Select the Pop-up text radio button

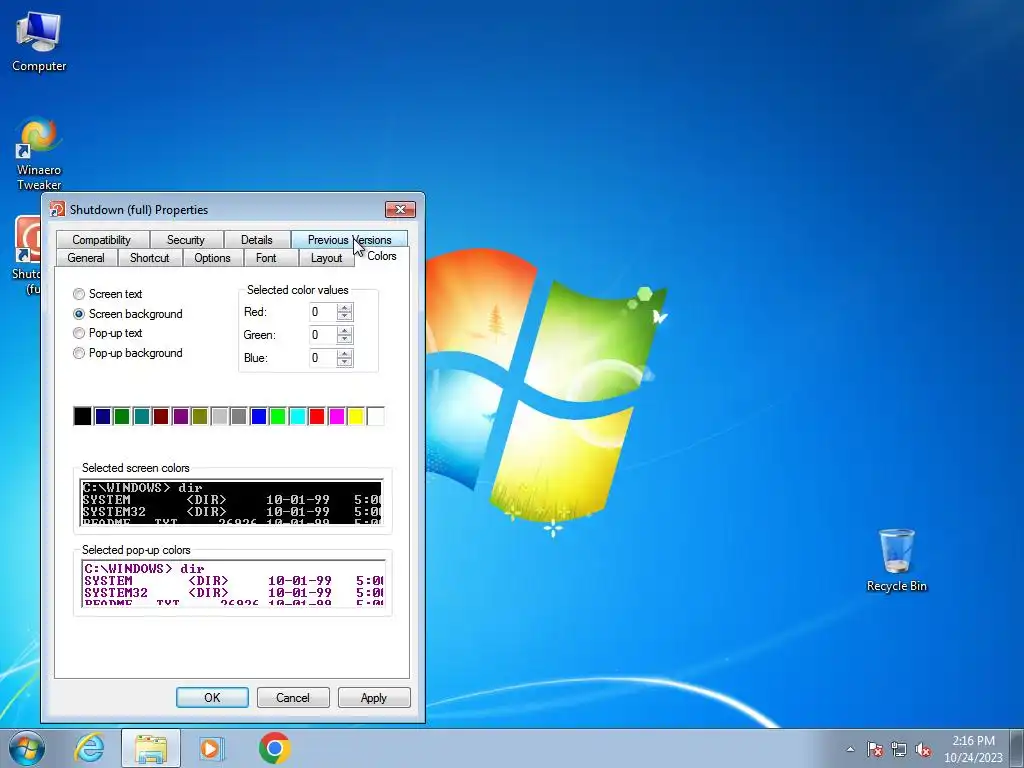pos(79,333)
